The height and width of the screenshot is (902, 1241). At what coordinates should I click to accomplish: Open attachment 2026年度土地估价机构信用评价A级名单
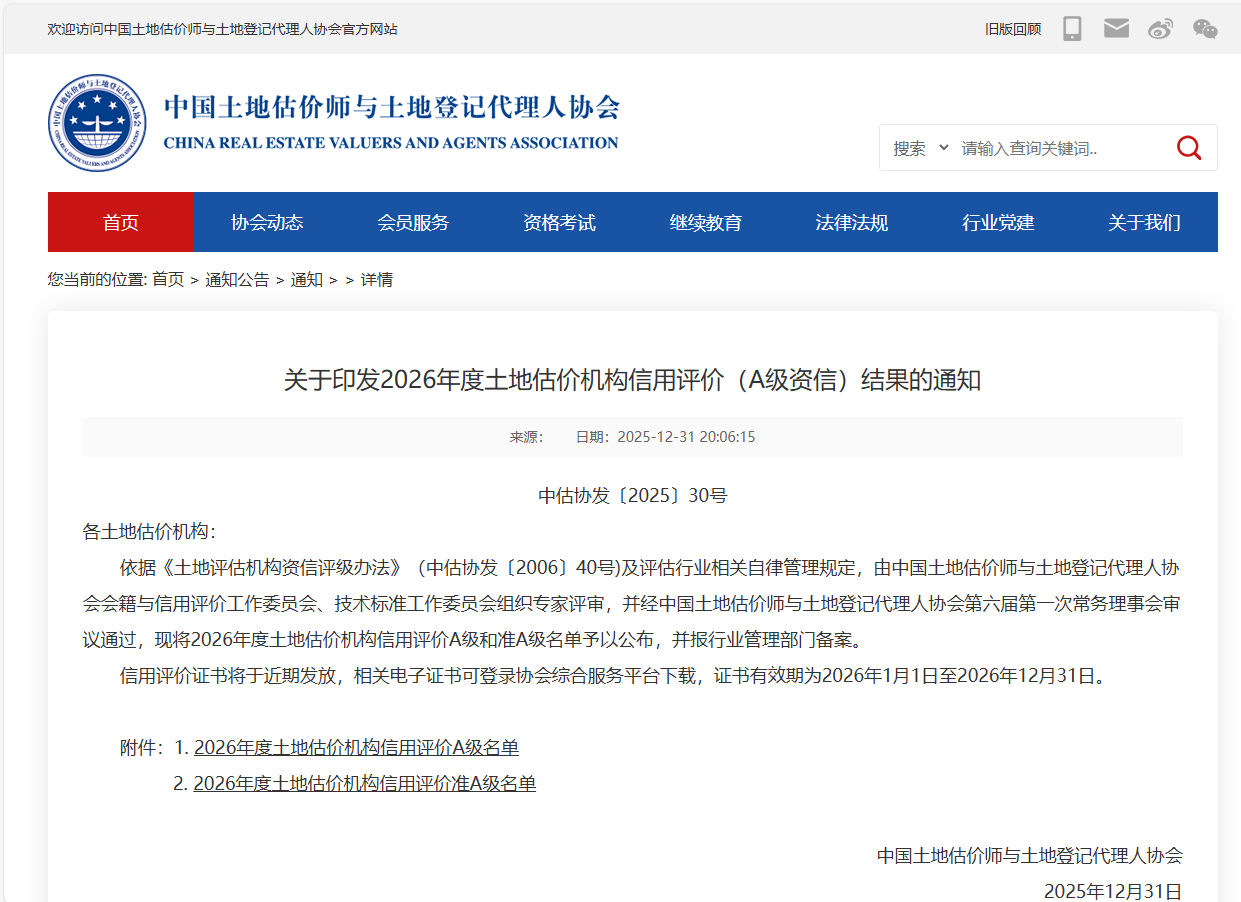pyautogui.click(x=356, y=747)
